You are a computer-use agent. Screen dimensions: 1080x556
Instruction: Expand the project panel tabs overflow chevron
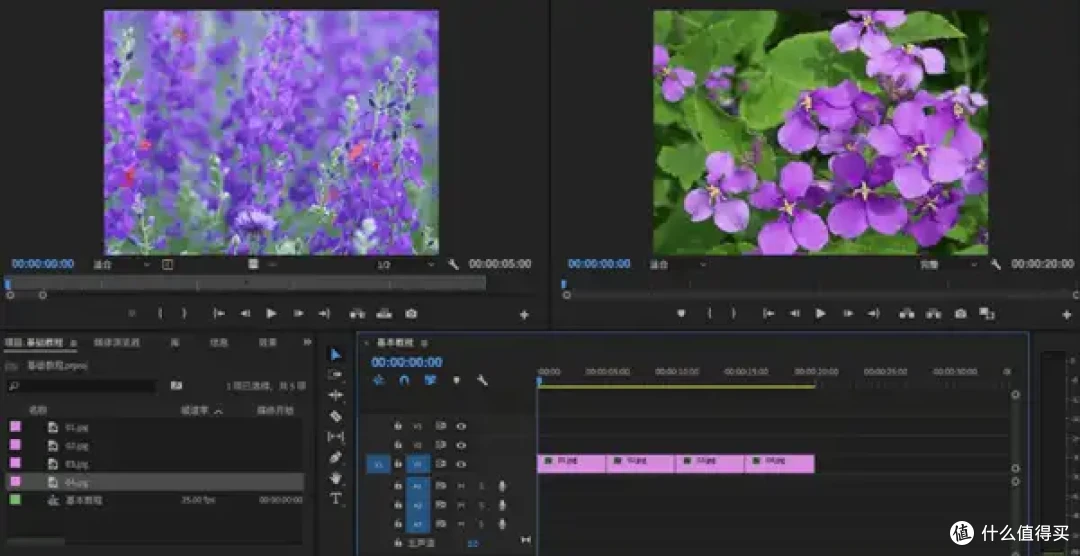(x=307, y=342)
